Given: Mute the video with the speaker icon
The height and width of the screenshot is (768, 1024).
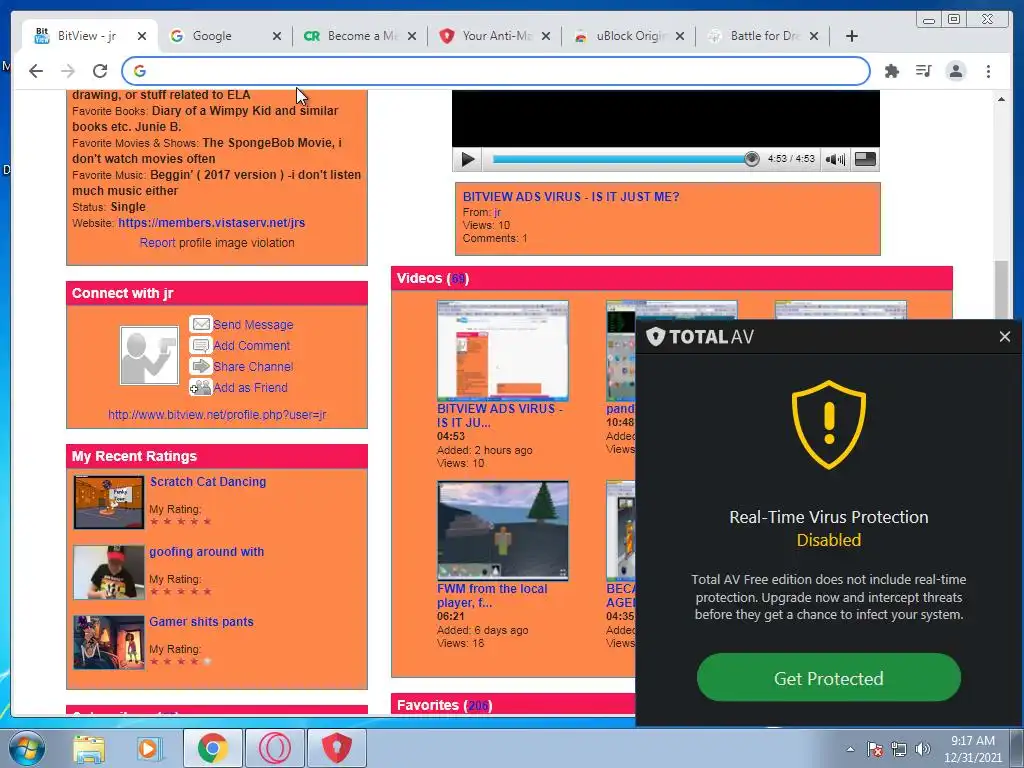Looking at the screenshot, I should coord(835,159).
